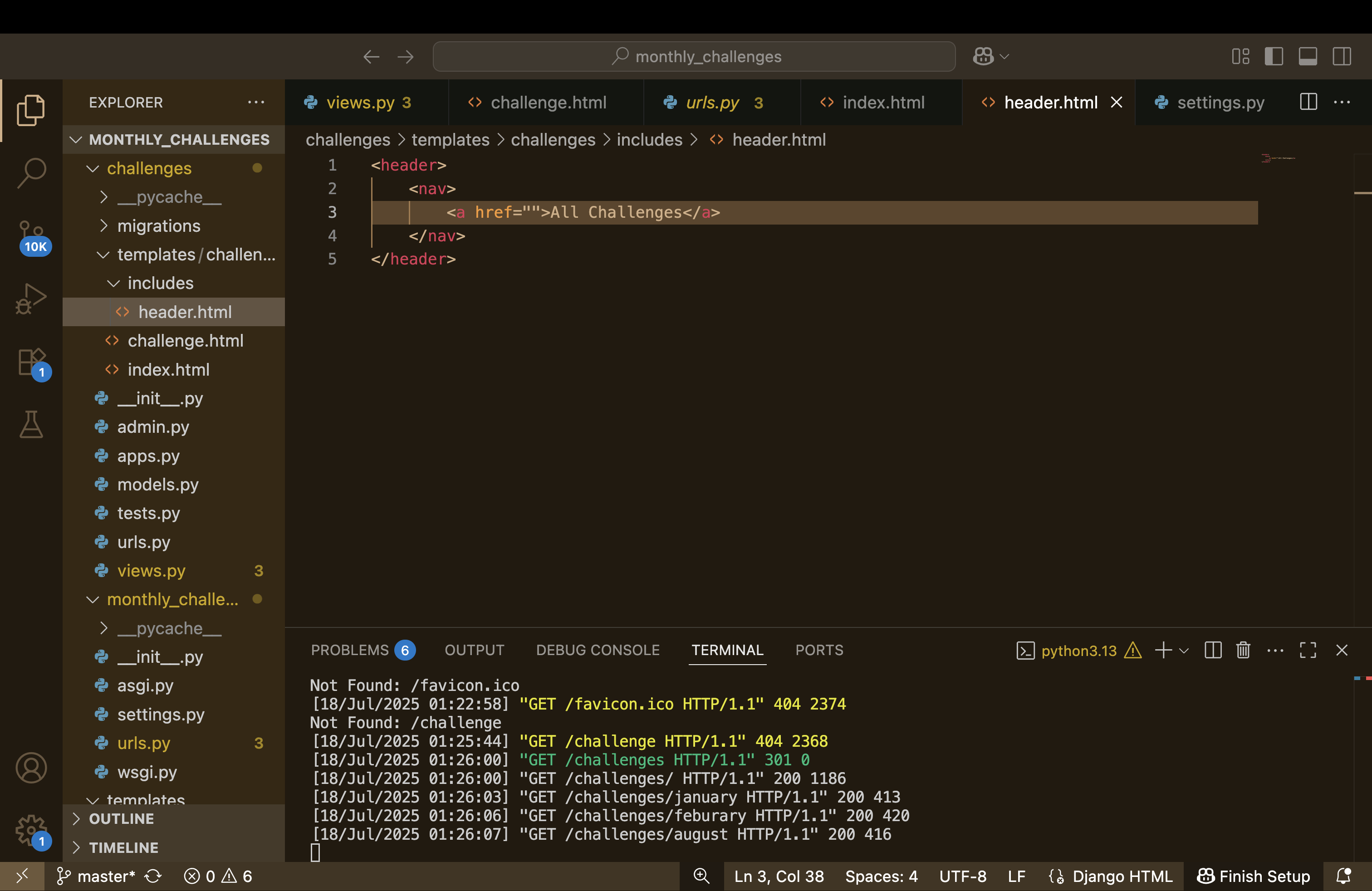The height and width of the screenshot is (891, 1372).
Task: Click the master* branch in status bar
Action: pyautogui.click(x=96, y=876)
